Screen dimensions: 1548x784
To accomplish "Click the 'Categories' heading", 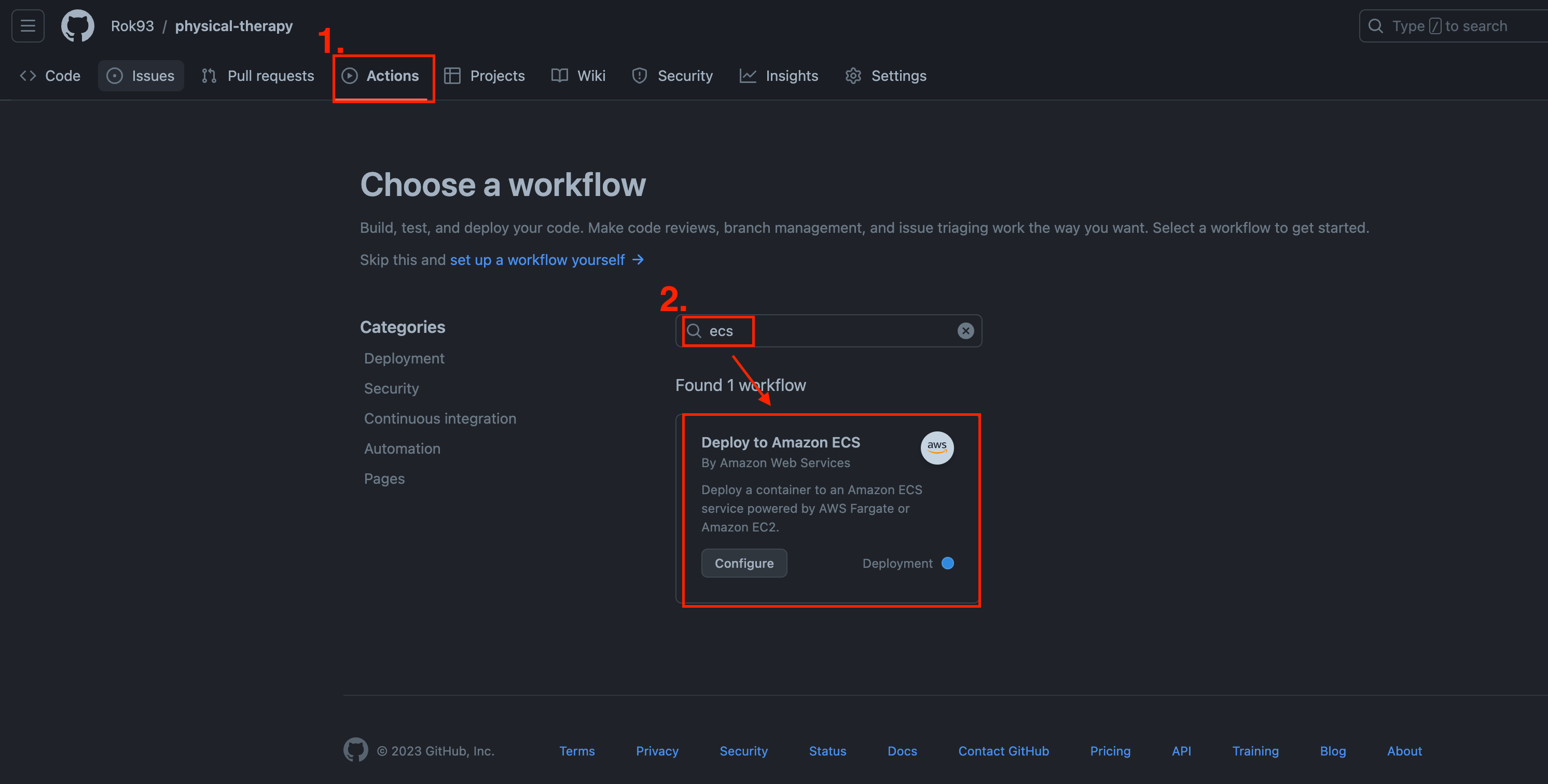I will [x=403, y=326].
